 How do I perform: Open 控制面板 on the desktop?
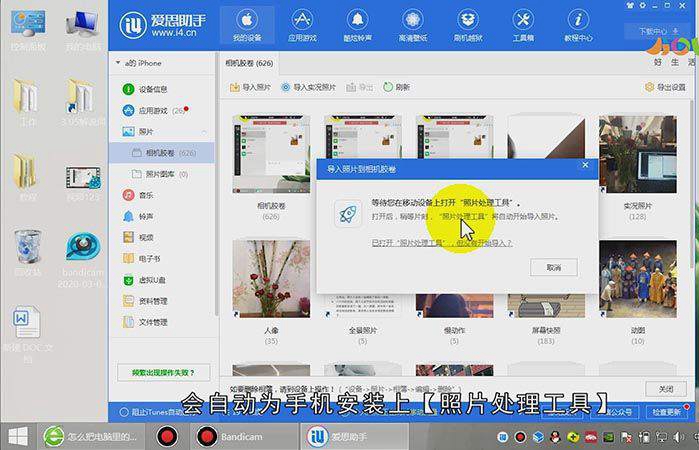click(28, 30)
